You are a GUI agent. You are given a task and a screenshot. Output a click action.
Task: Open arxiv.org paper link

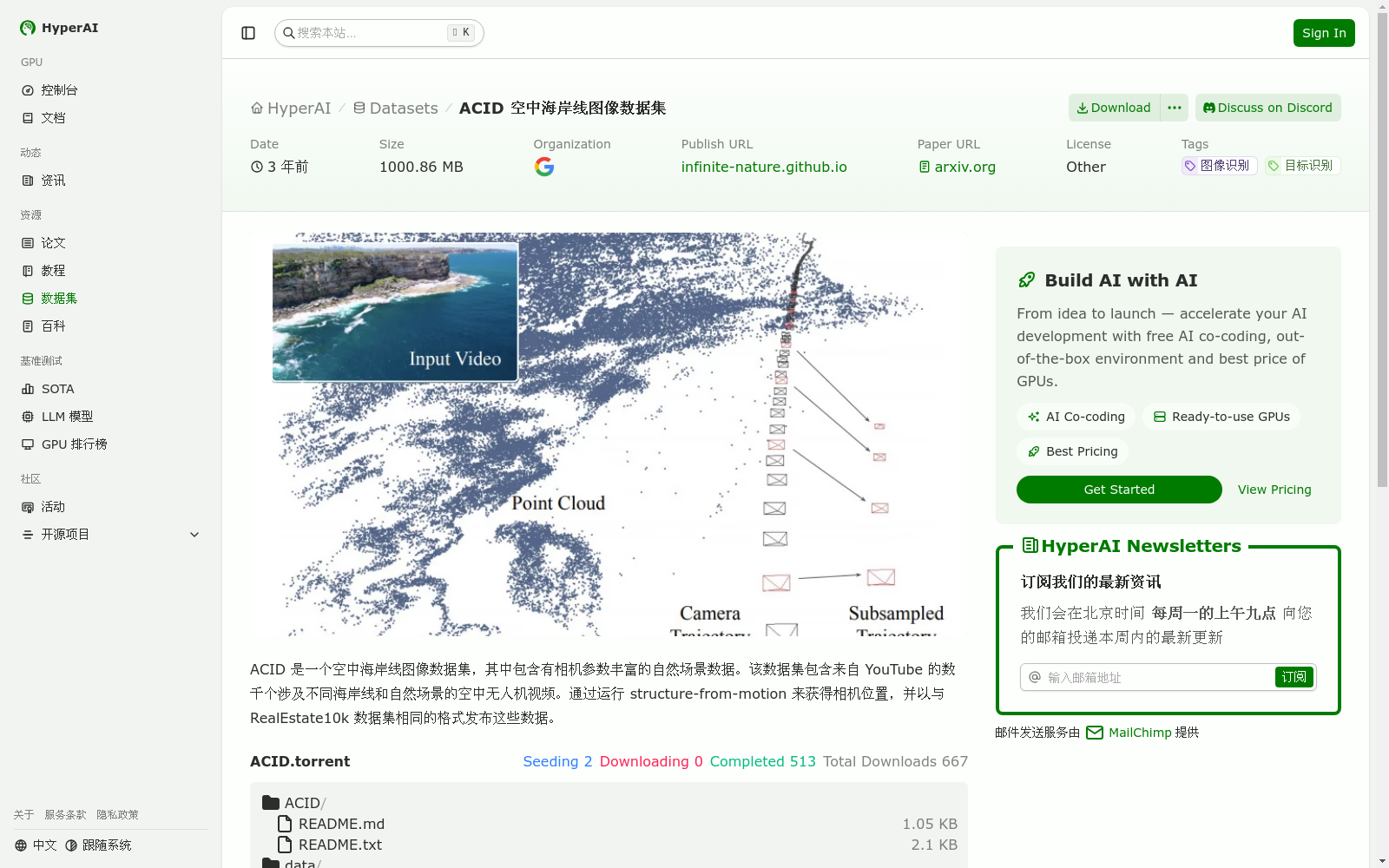tap(957, 167)
